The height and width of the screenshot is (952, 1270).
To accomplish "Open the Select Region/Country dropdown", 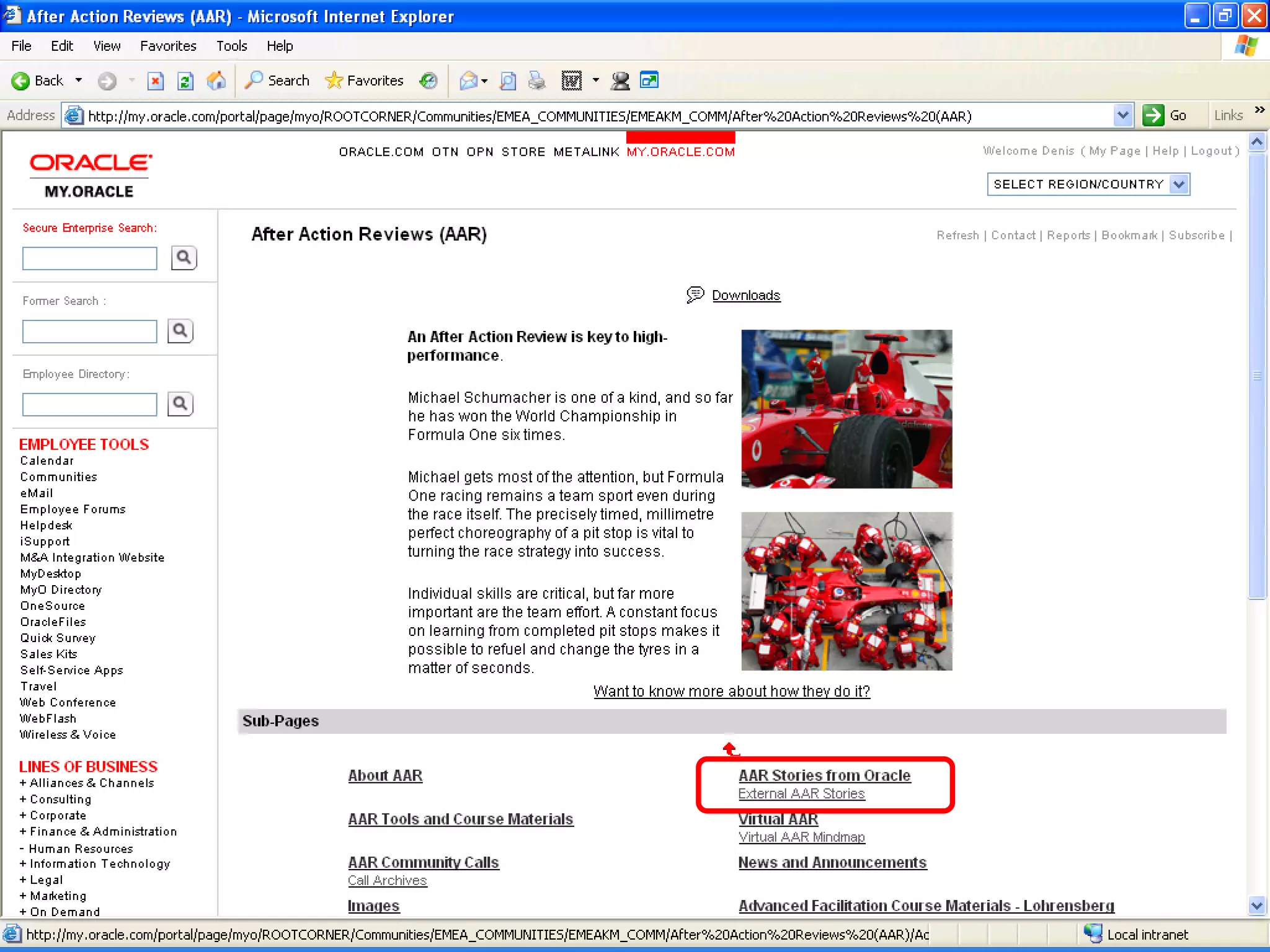I will (x=1179, y=184).
